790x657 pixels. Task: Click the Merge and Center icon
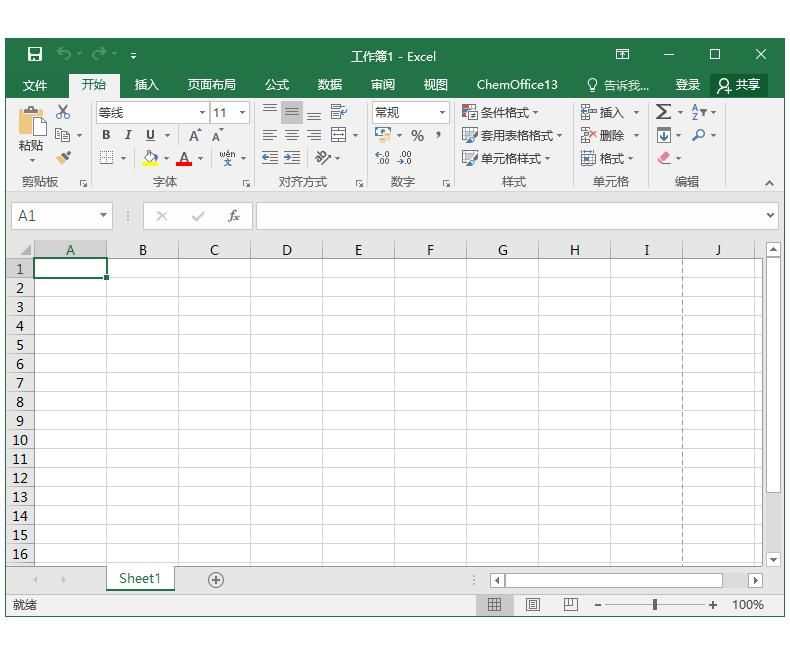[339, 135]
